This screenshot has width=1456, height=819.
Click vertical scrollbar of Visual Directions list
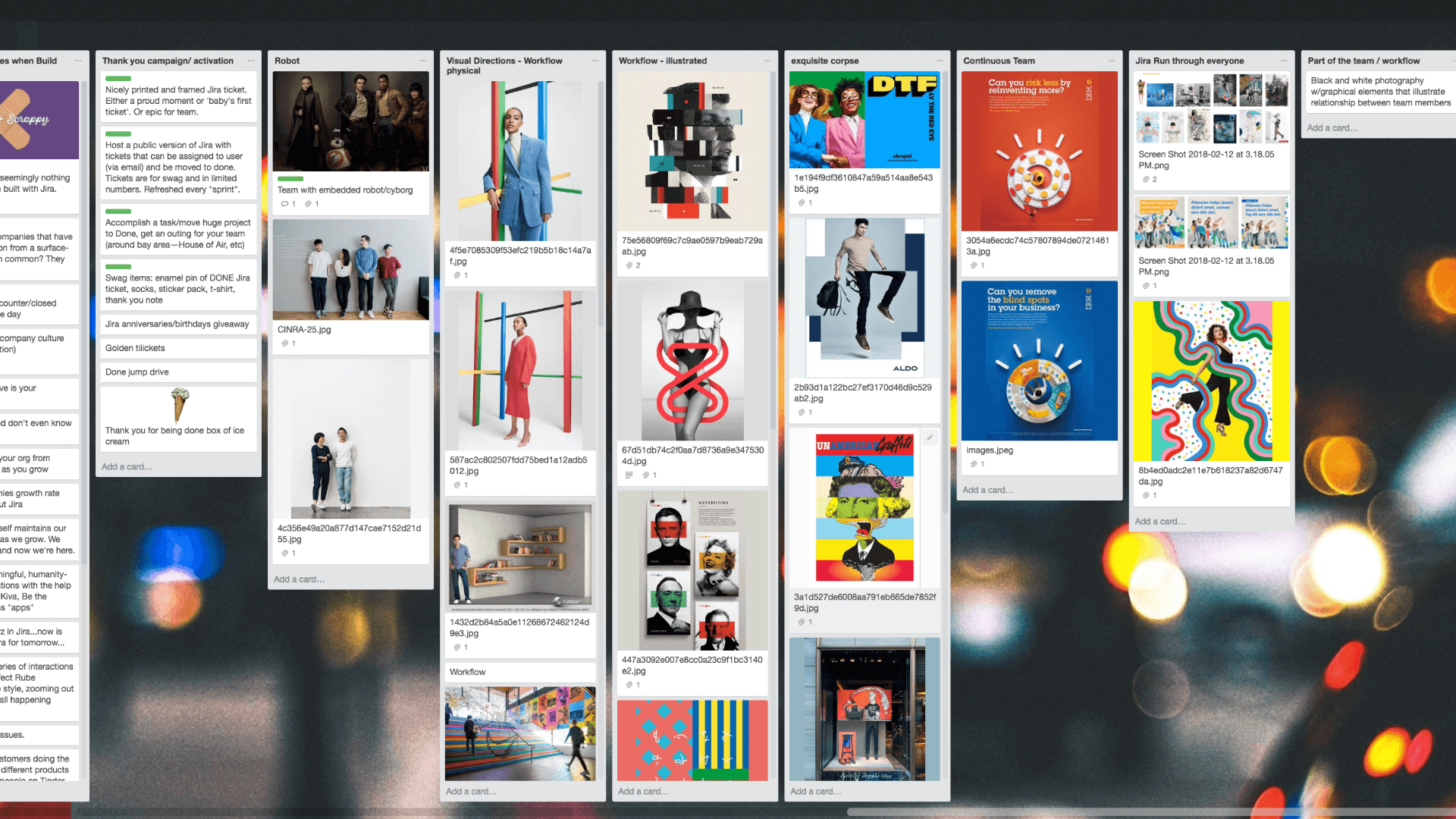click(601, 205)
